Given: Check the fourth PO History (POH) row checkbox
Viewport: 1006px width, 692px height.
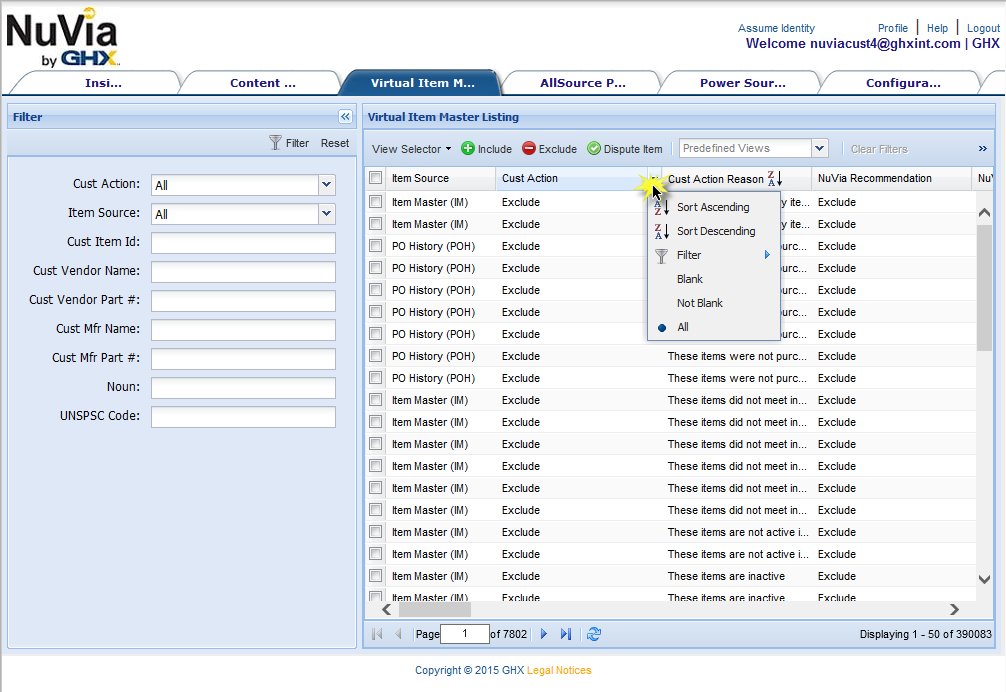Looking at the screenshot, I should (x=376, y=312).
